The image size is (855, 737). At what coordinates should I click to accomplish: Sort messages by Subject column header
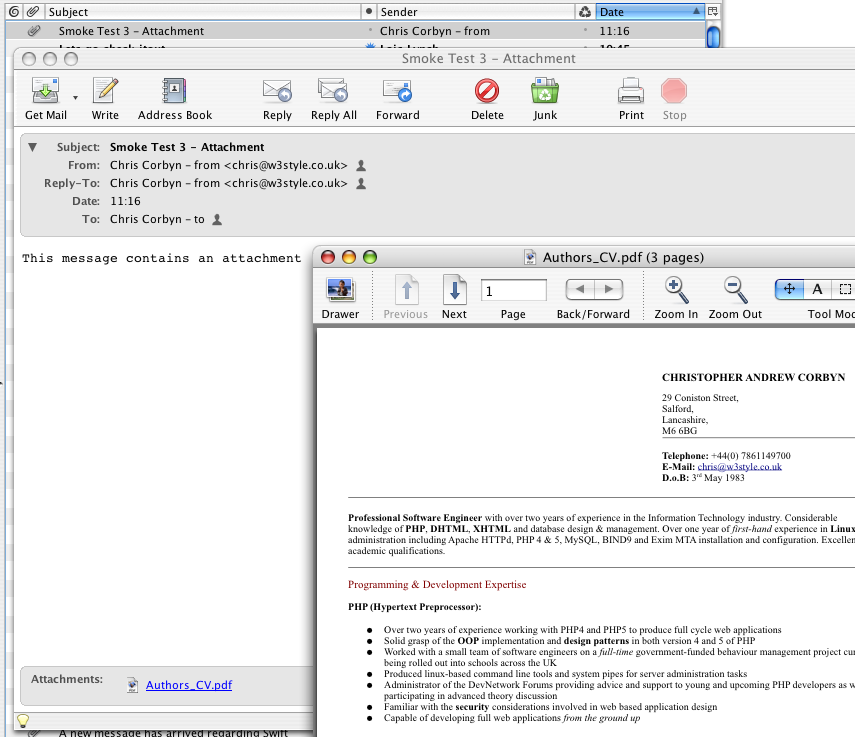click(x=200, y=12)
